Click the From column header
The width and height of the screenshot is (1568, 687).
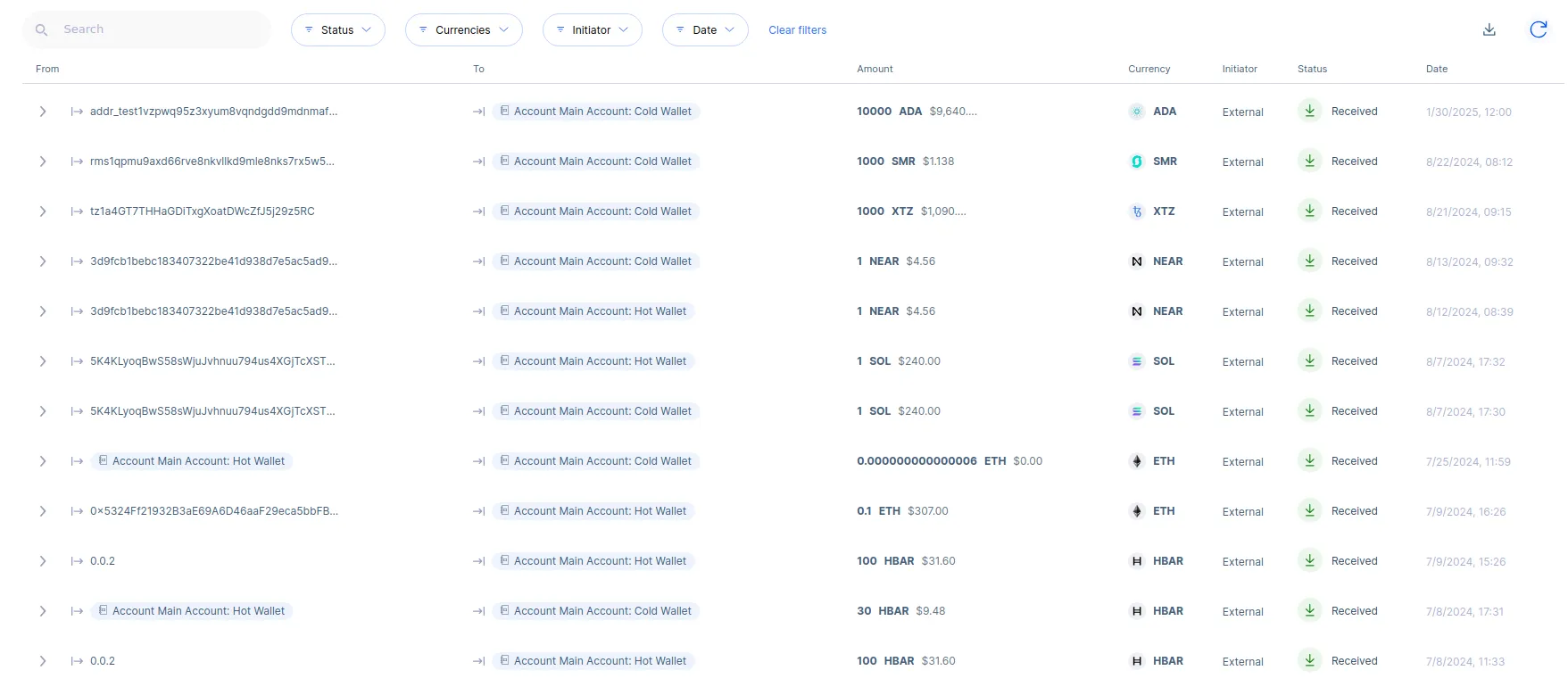tap(47, 69)
